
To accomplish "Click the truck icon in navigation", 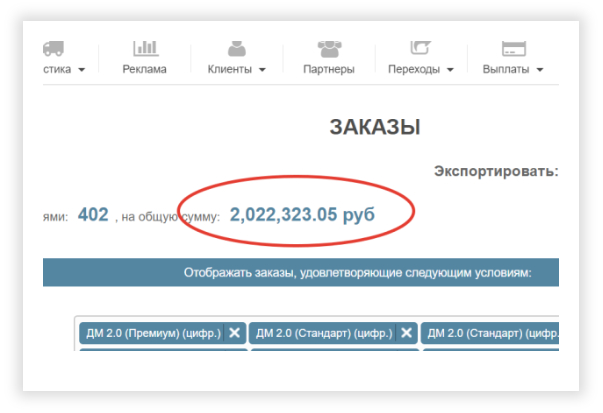I will click(x=54, y=48).
